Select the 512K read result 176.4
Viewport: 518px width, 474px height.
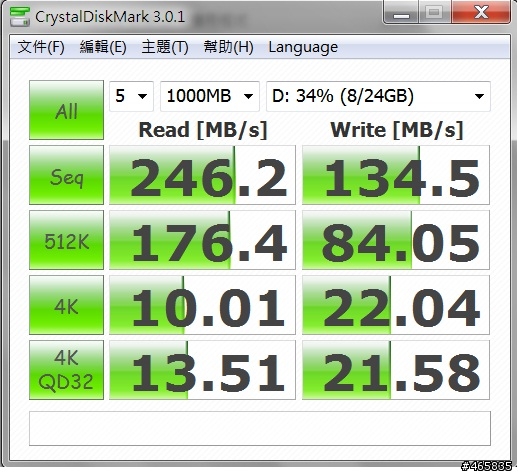(202, 240)
